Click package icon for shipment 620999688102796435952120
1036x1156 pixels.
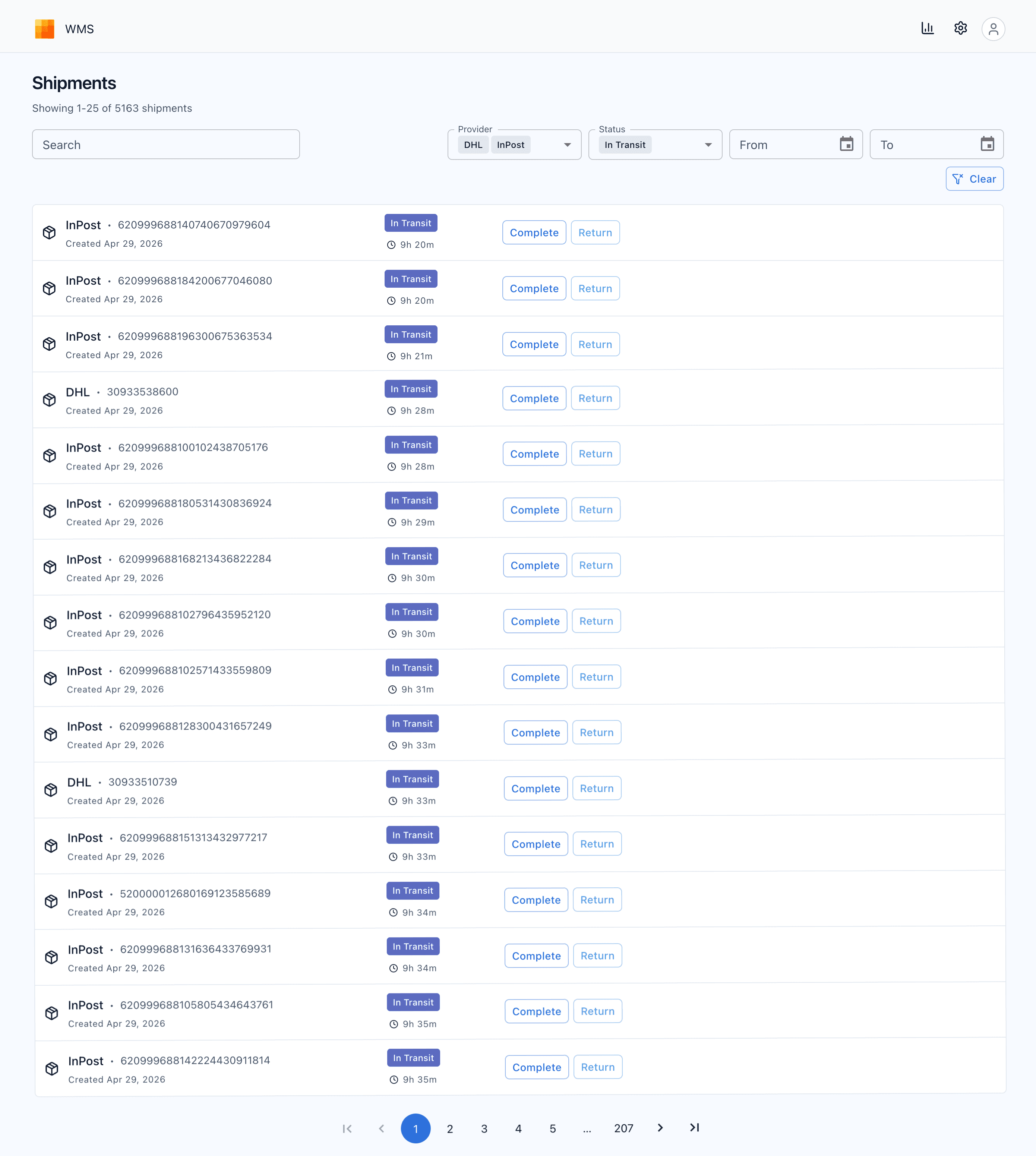[x=50, y=623]
